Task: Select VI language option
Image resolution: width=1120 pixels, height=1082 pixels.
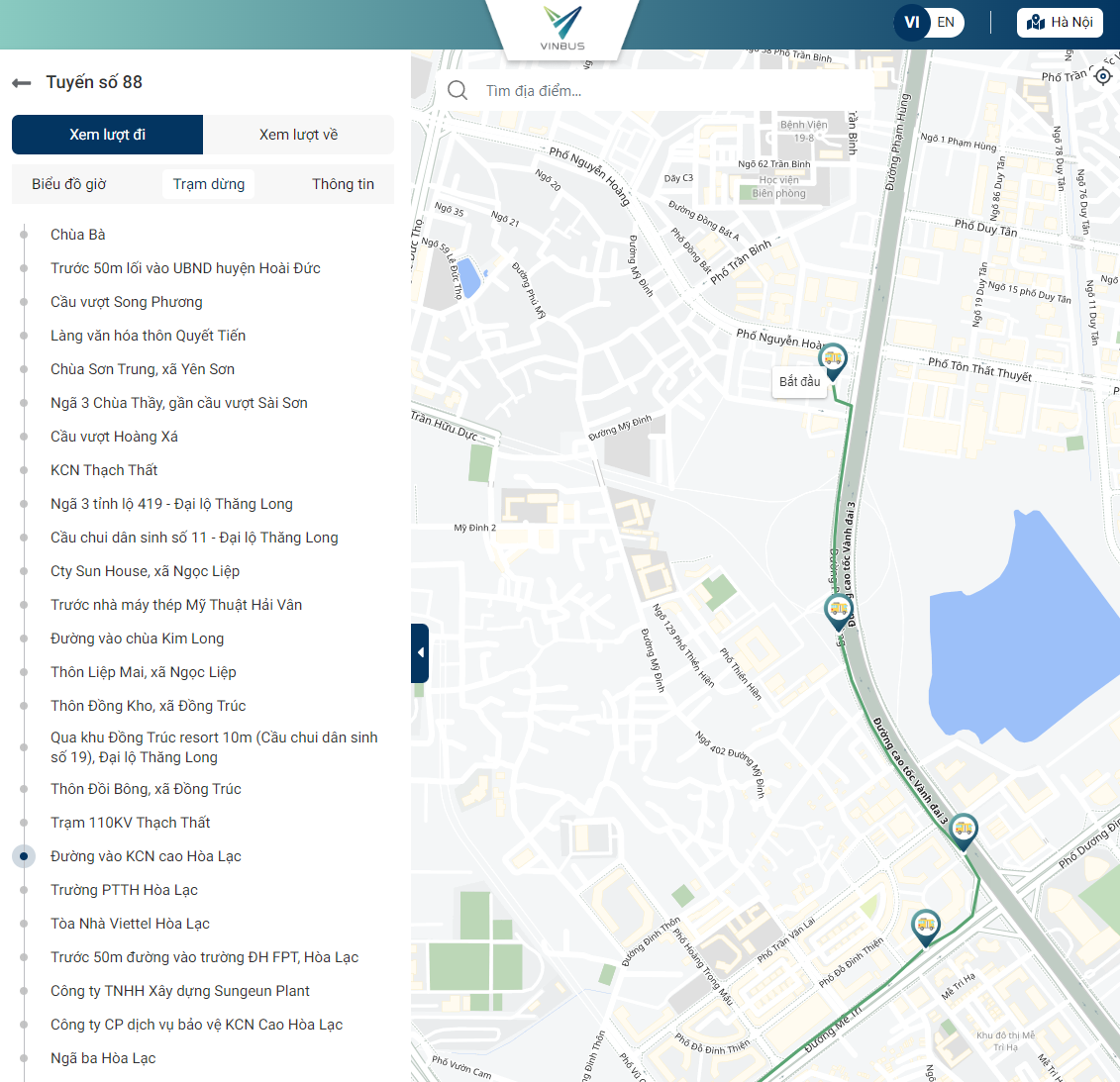Action: tap(911, 22)
